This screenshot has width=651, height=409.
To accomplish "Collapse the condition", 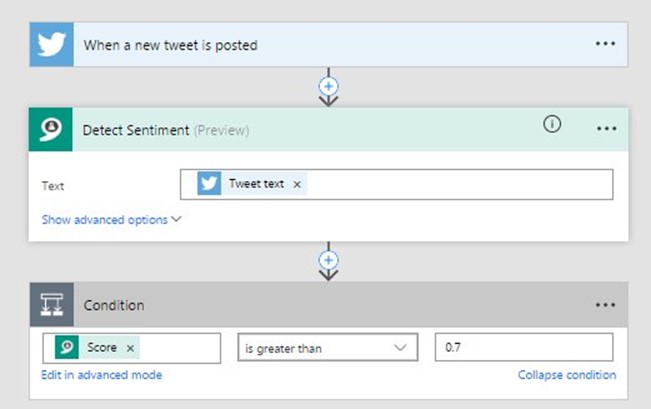I will click(x=566, y=375).
